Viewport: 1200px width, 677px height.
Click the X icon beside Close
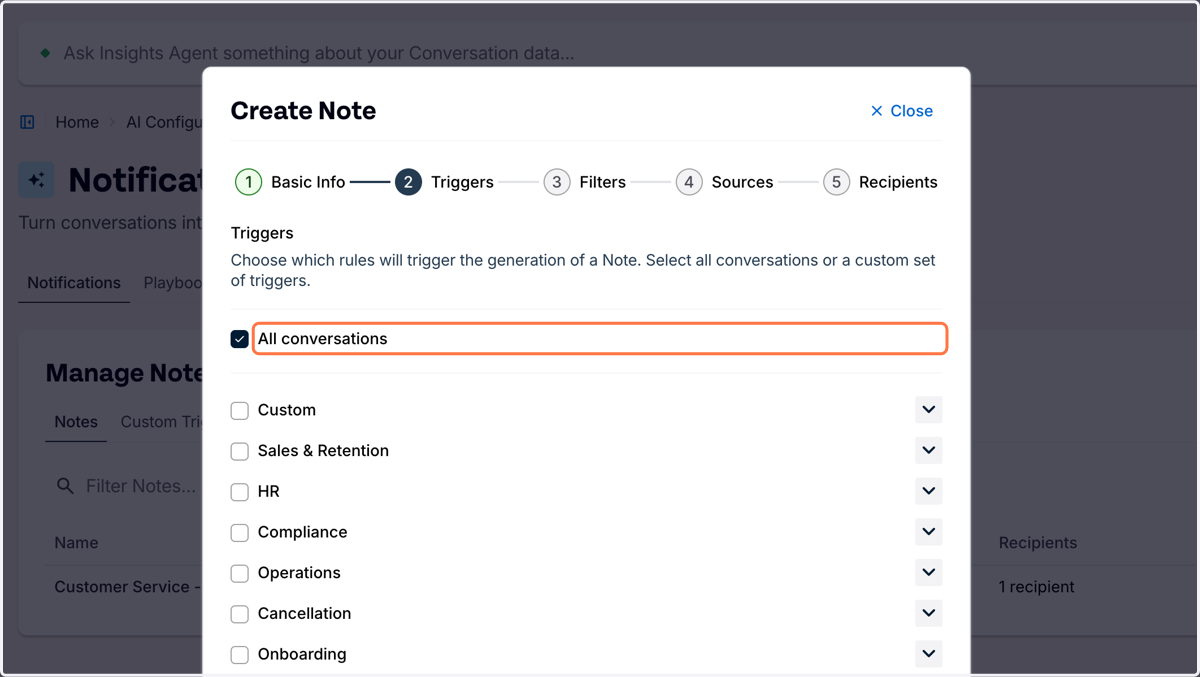(x=877, y=111)
